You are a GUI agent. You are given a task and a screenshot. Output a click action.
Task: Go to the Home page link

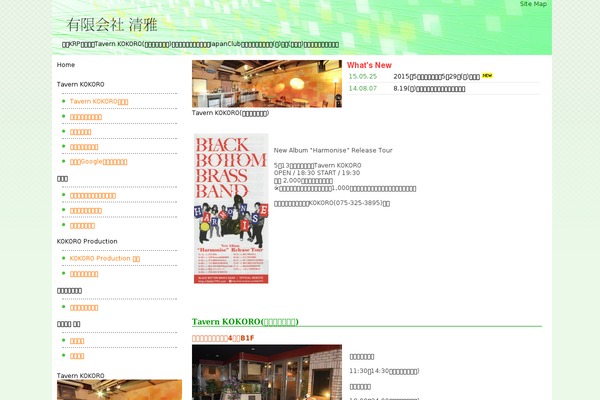[66, 65]
